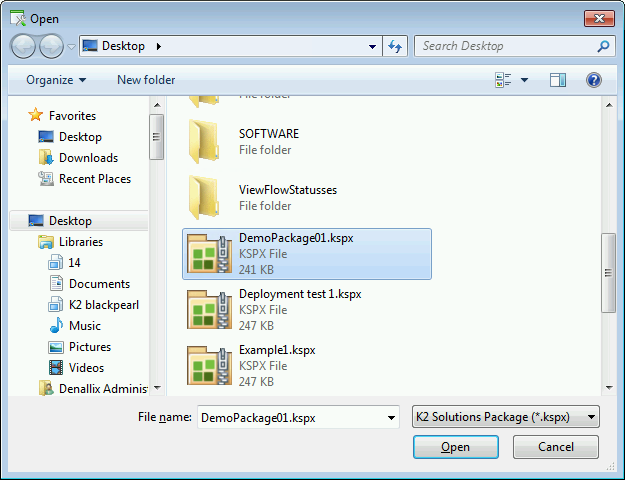Click the change view icon
The width and height of the screenshot is (625, 480).
pyautogui.click(x=503, y=80)
